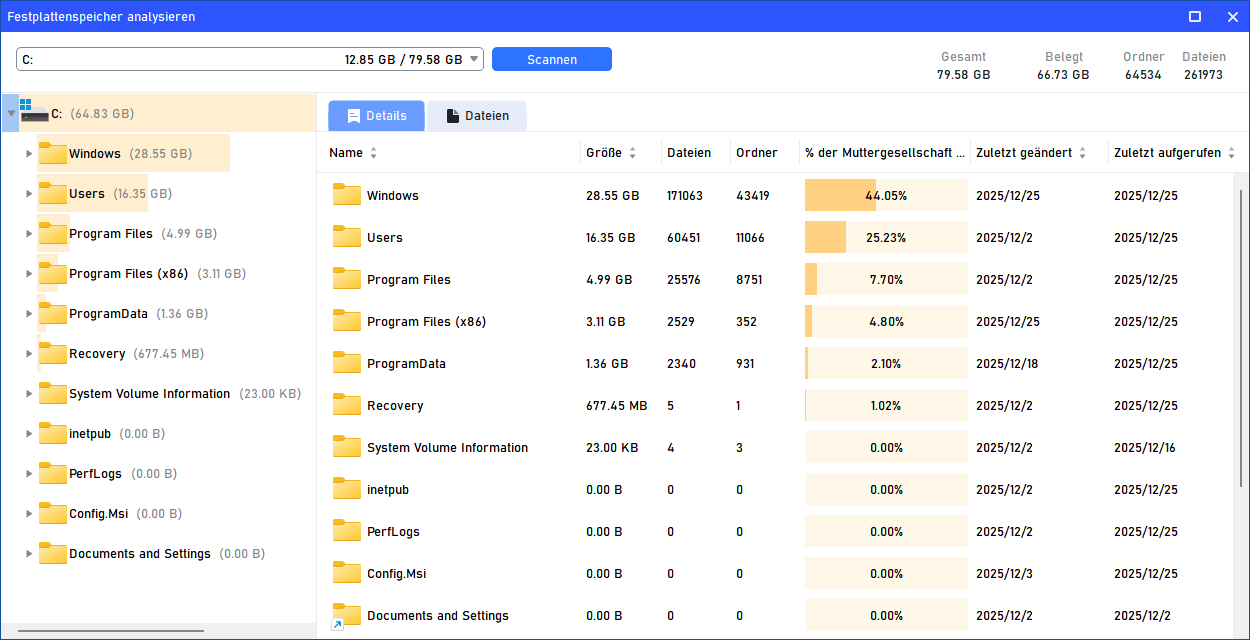Click the Config.Msi folder icon in details list
The height and width of the screenshot is (640, 1250).
[346, 573]
